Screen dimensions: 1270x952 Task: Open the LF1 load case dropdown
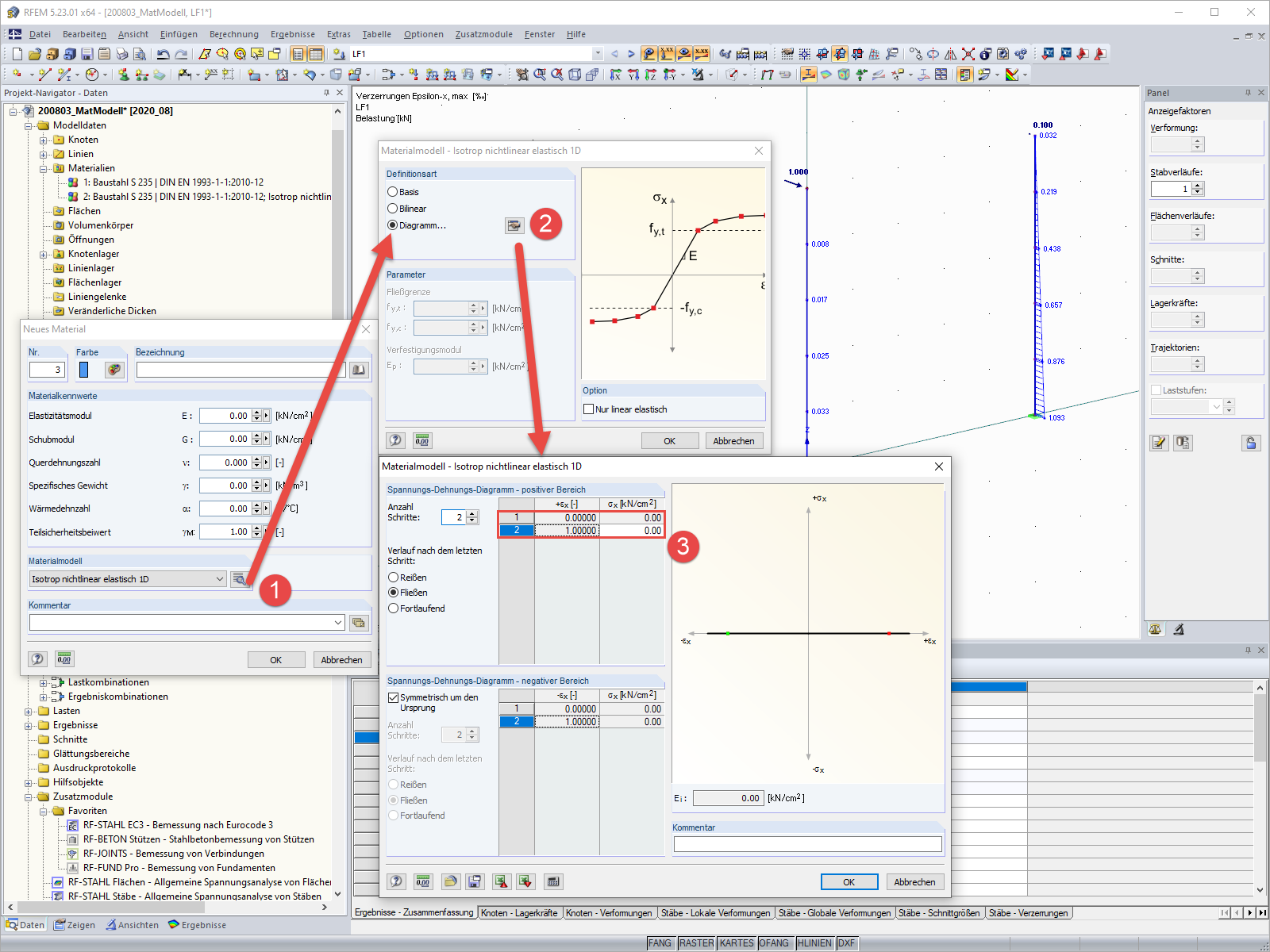tap(598, 54)
